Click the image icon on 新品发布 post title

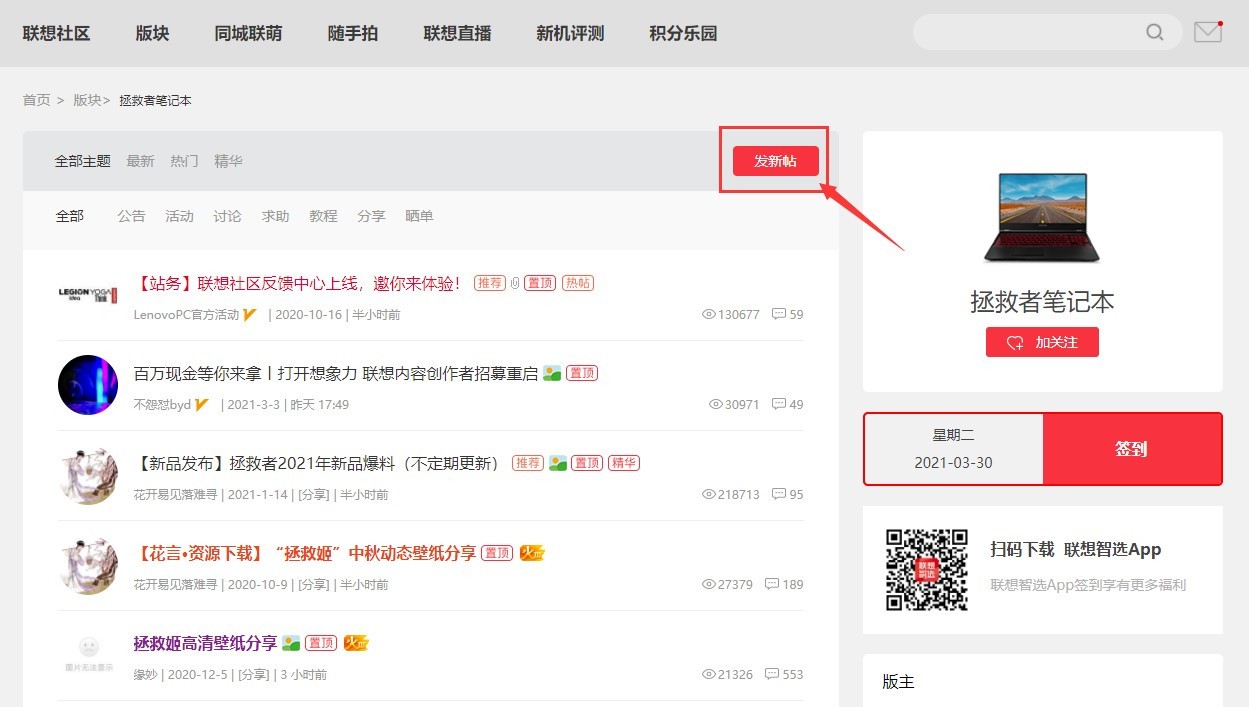(558, 463)
